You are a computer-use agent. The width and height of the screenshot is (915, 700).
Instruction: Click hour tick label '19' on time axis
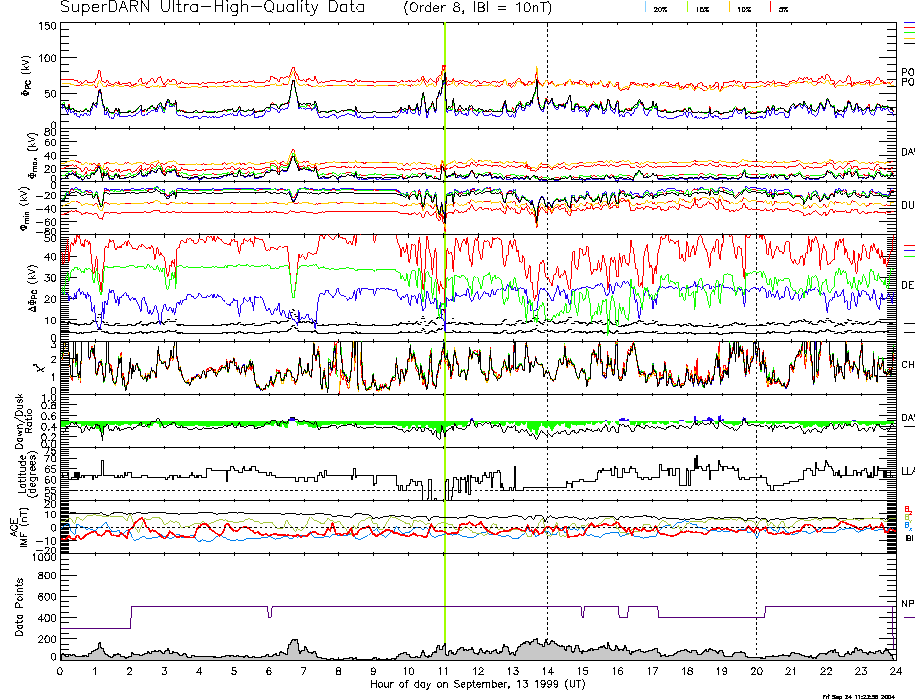point(721,671)
